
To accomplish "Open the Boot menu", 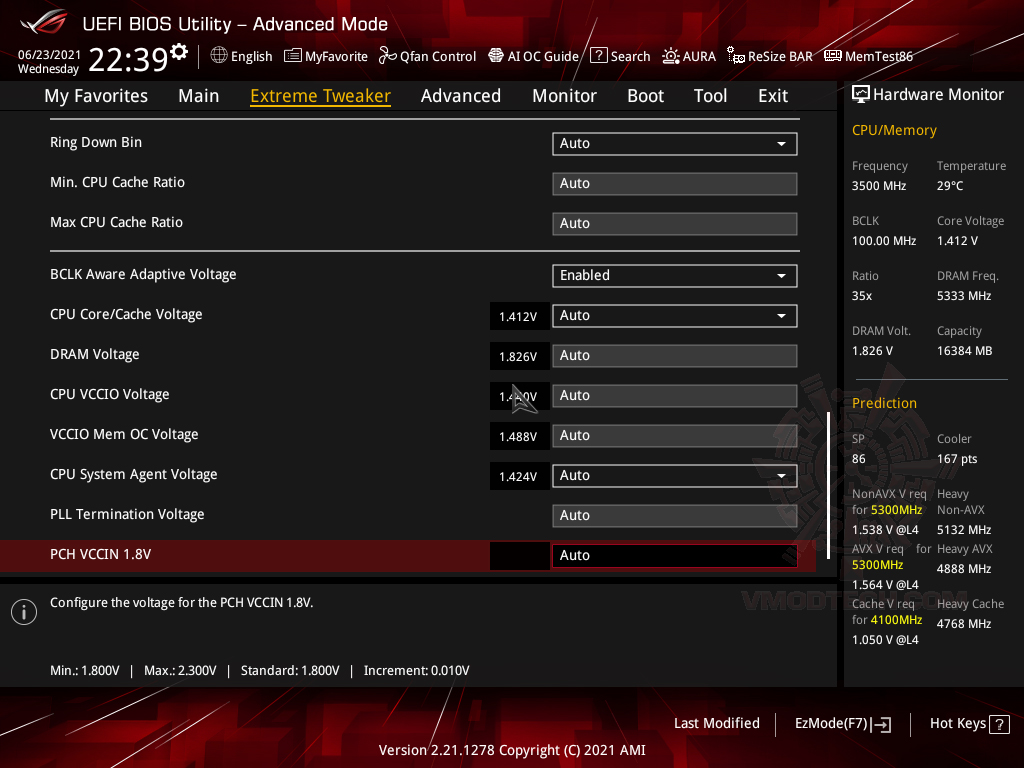I will point(645,95).
